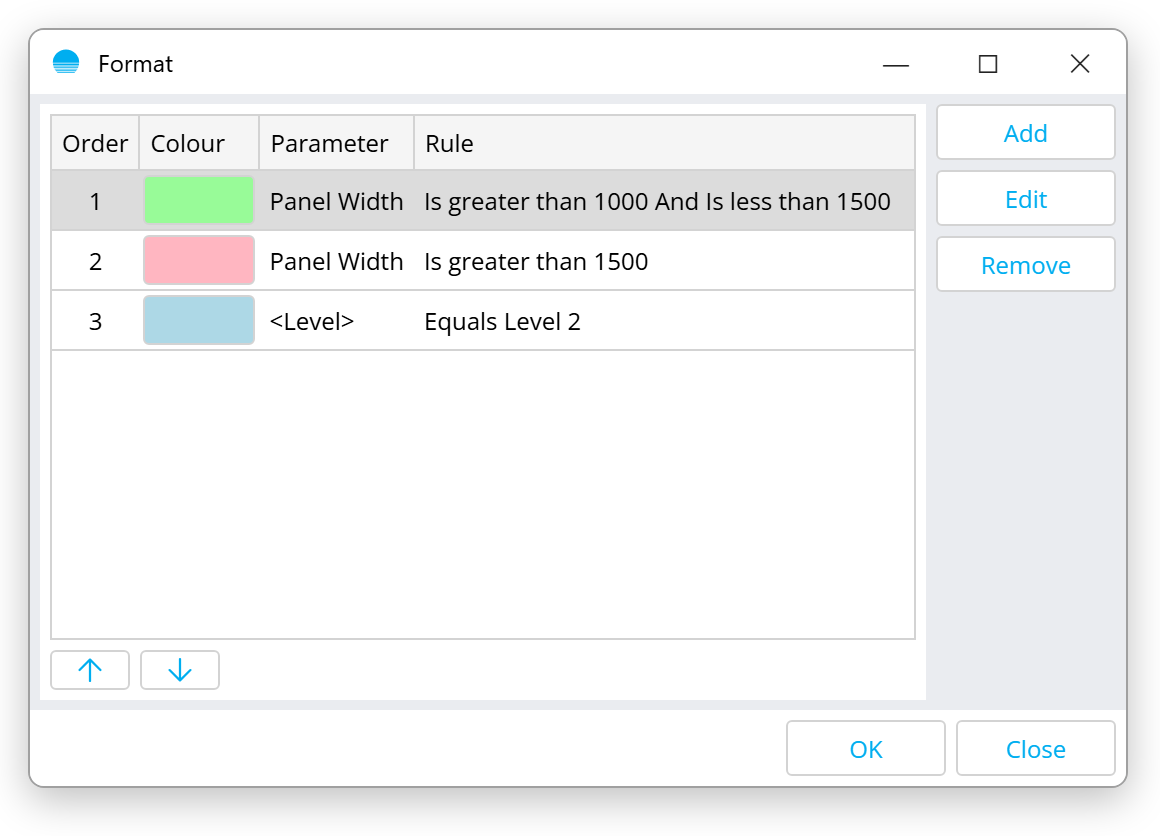Add a new format rule
This screenshot has width=1160, height=836.
1025,132
